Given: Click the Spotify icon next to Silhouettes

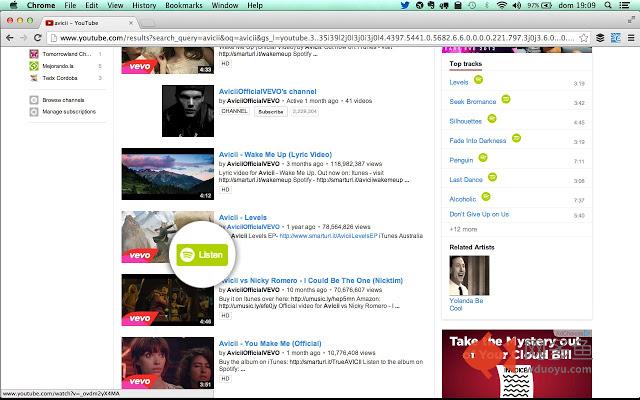Looking at the screenshot, I should pyautogui.click(x=492, y=118).
